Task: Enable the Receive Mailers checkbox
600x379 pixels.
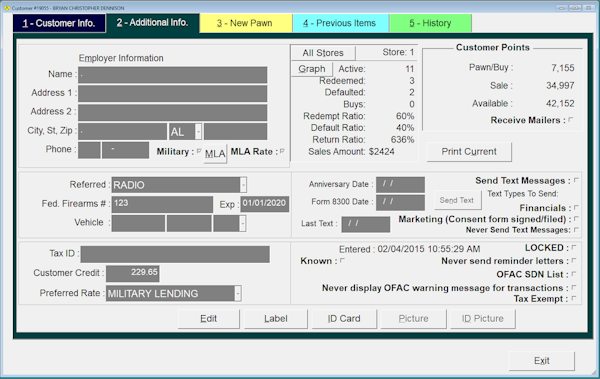Action: click(x=571, y=120)
